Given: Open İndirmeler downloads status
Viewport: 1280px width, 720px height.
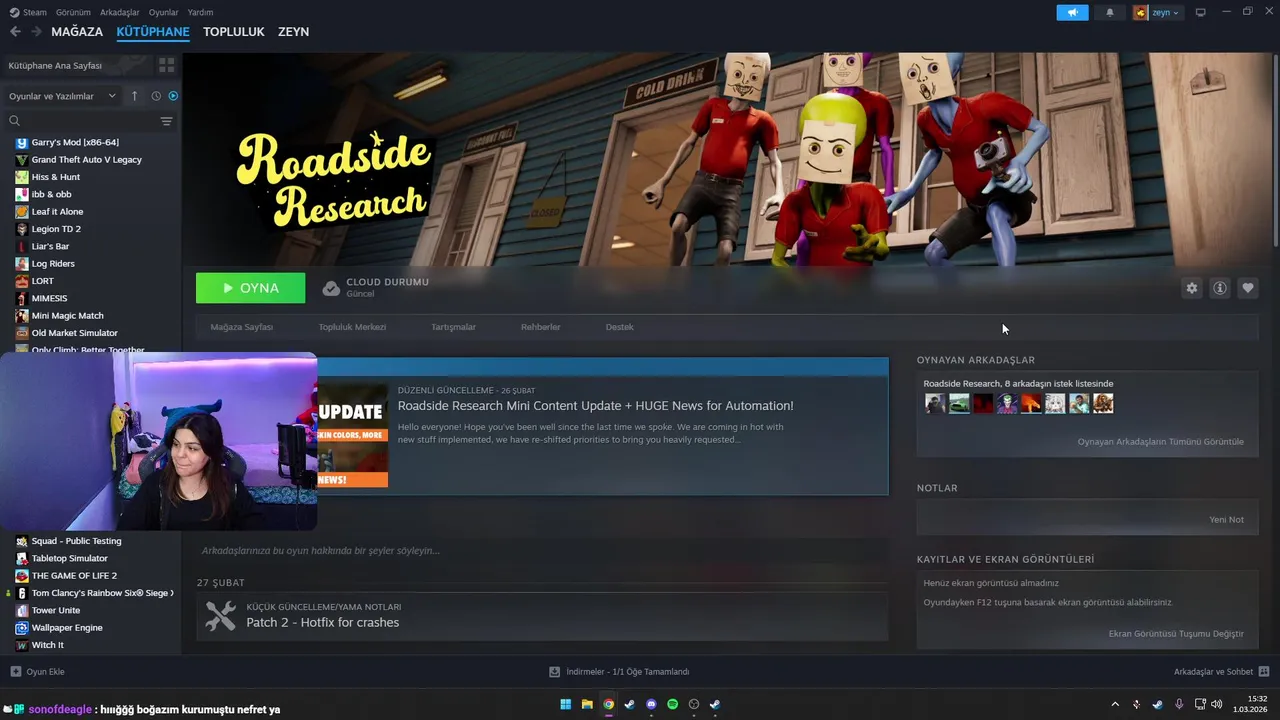Looking at the screenshot, I should pyautogui.click(x=619, y=672).
